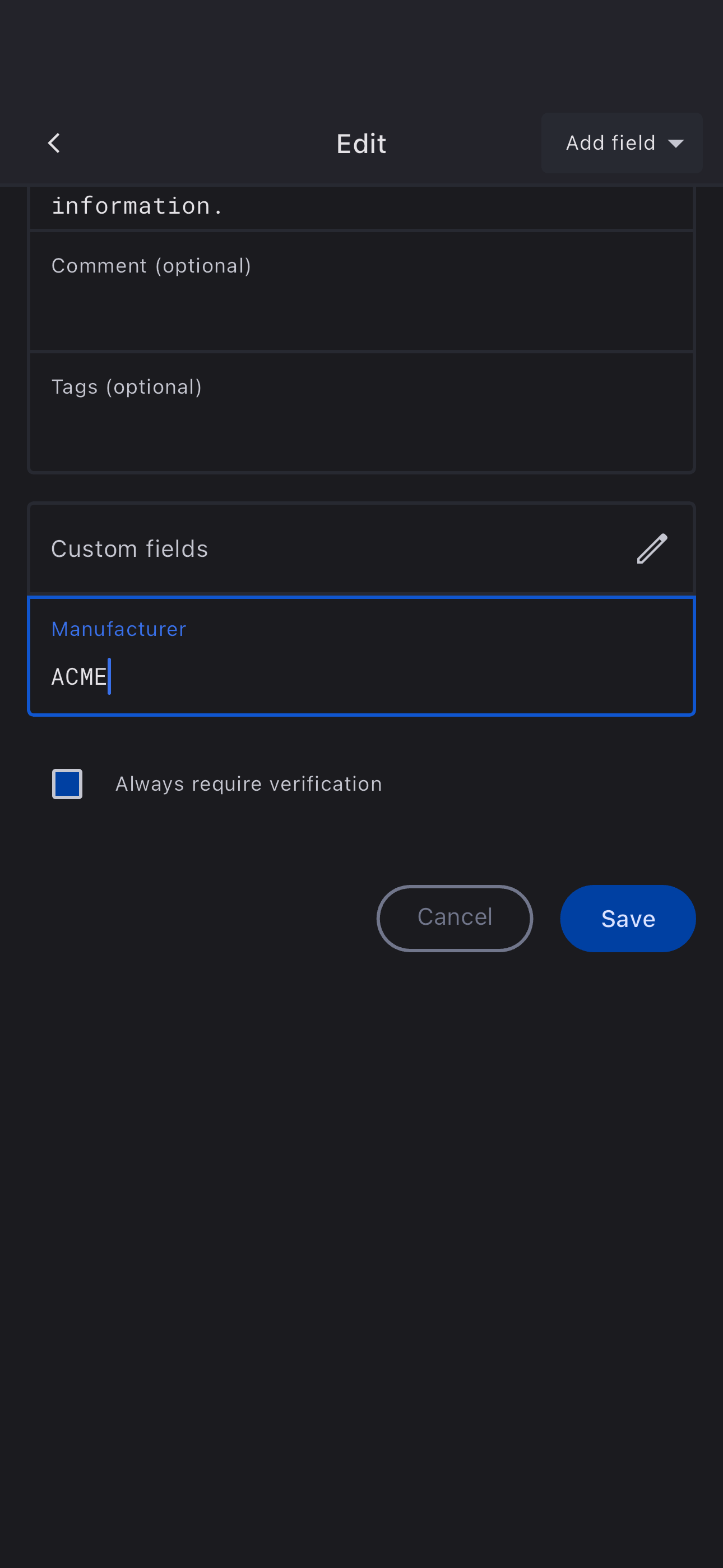The image size is (723, 1568).
Task: Click the 'Always require verification' label text
Action: coord(248,784)
